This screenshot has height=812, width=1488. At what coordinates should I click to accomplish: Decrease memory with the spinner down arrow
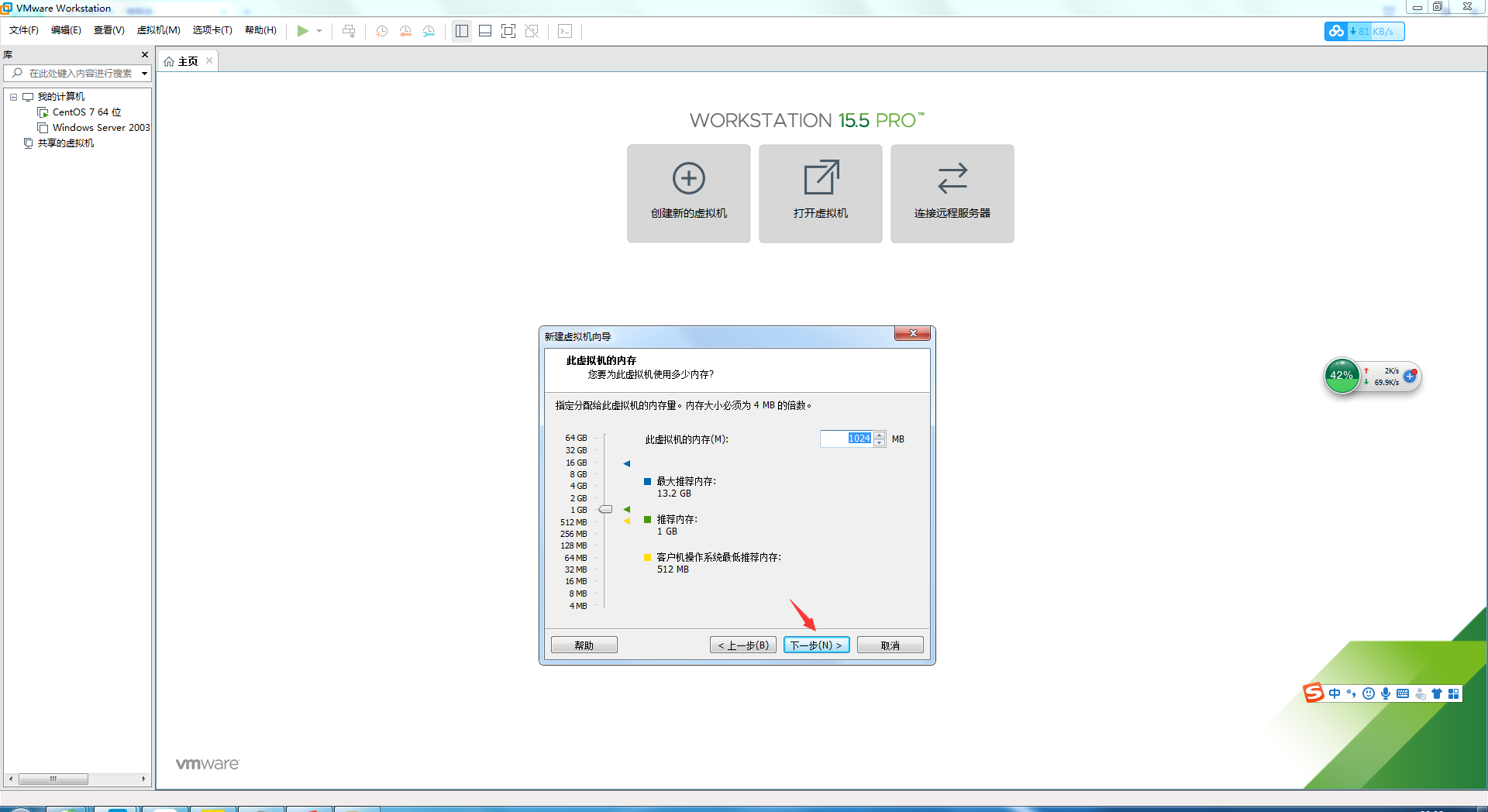880,443
